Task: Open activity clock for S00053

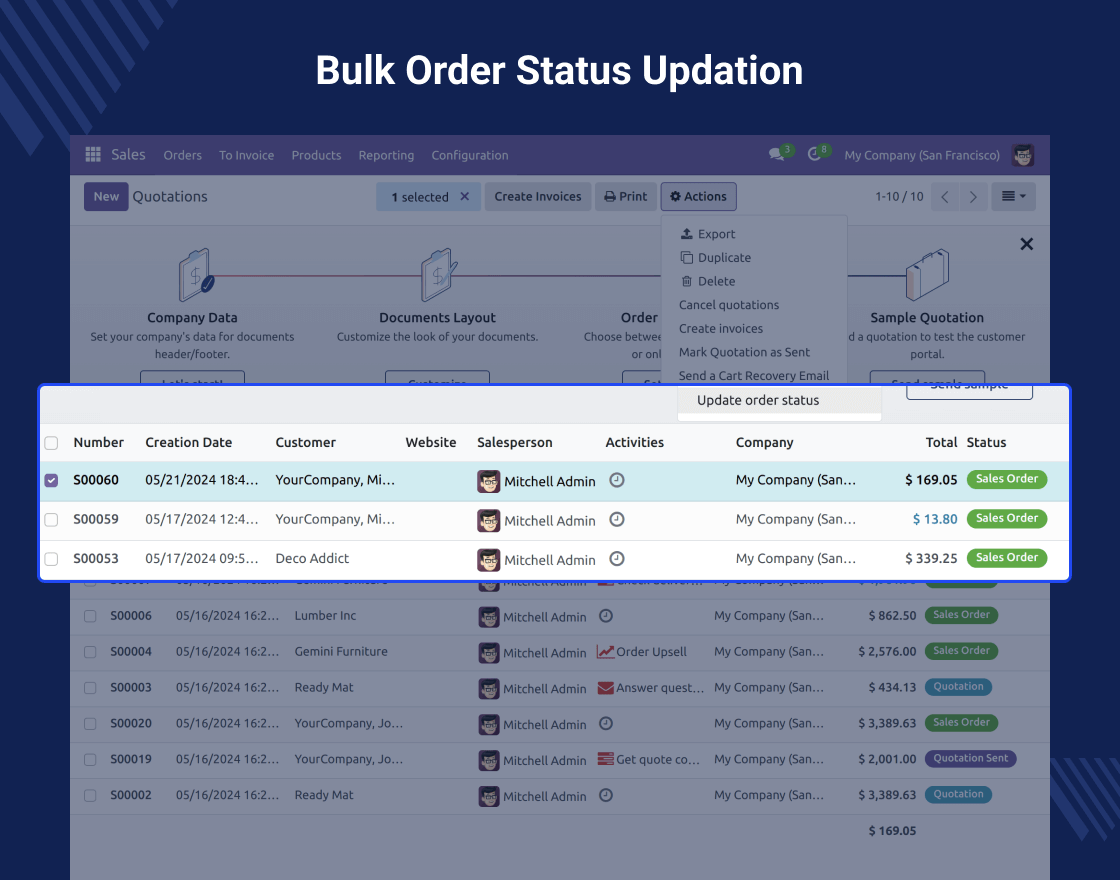Action: pyautogui.click(x=617, y=559)
